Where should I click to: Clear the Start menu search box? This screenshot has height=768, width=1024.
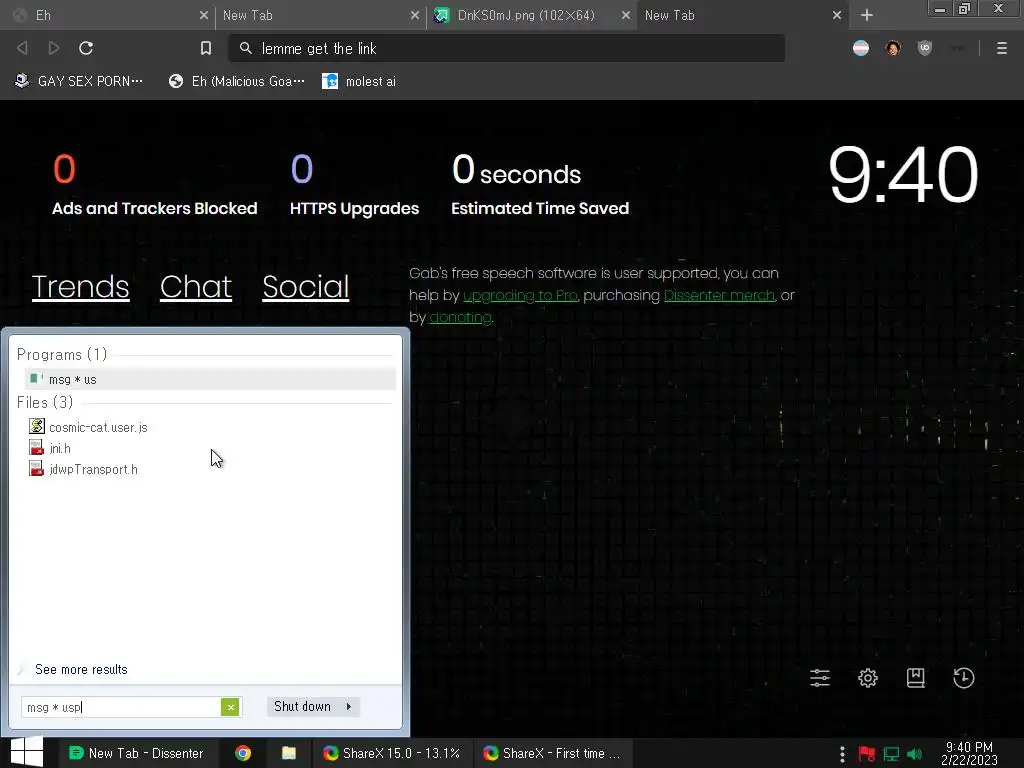click(230, 707)
